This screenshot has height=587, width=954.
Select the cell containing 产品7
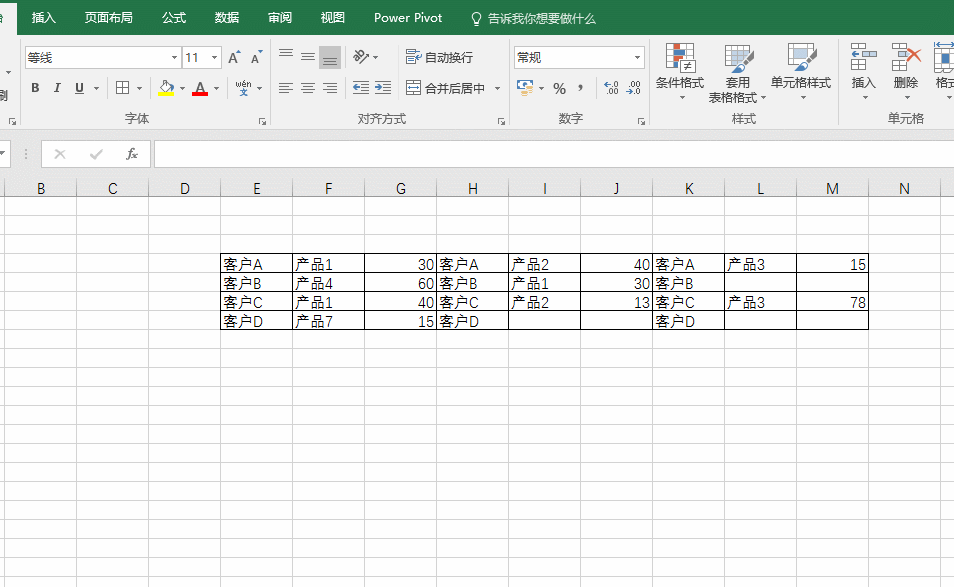[x=328, y=321]
